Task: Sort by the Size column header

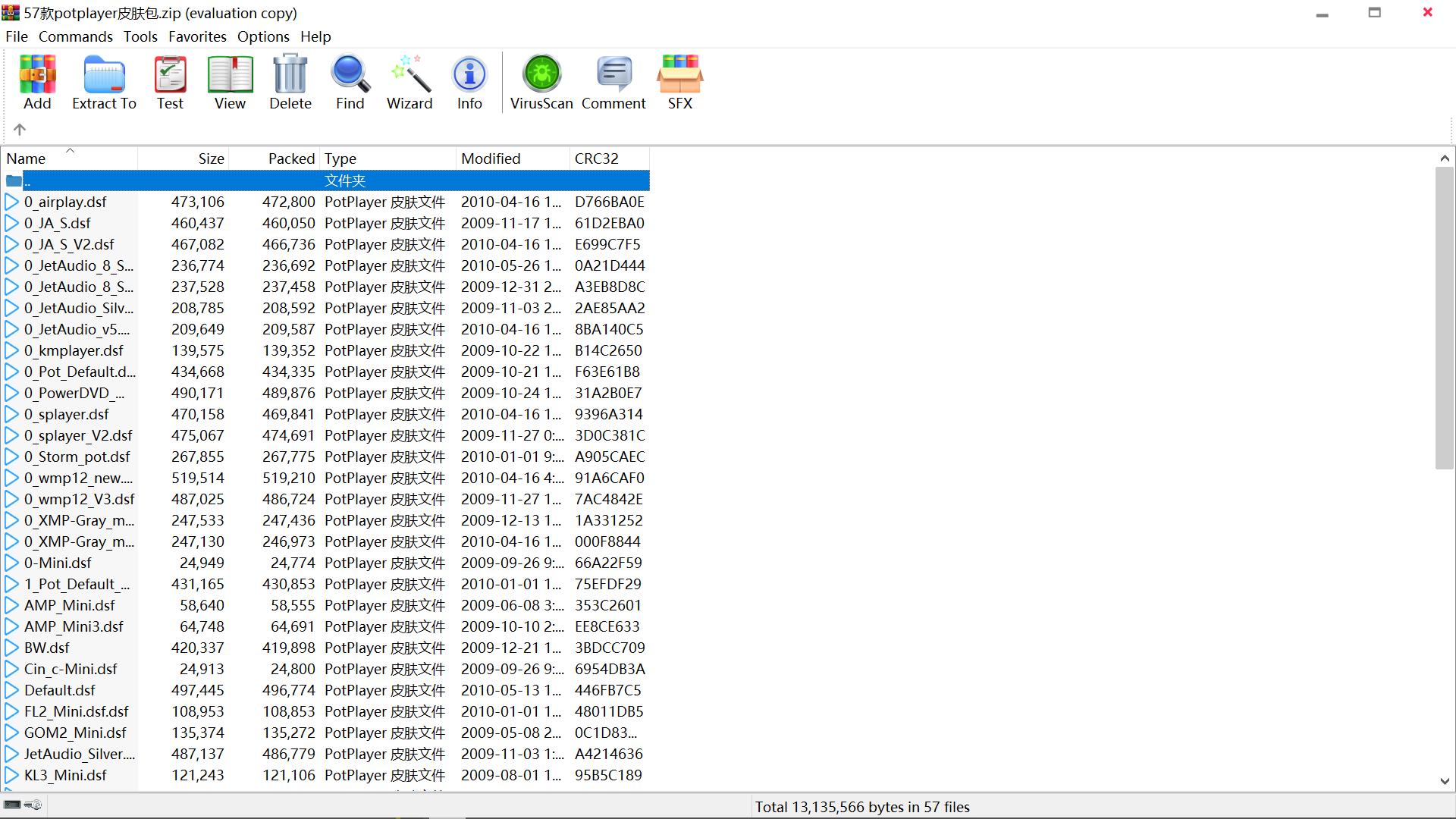Action: pyautogui.click(x=183, y=158)
